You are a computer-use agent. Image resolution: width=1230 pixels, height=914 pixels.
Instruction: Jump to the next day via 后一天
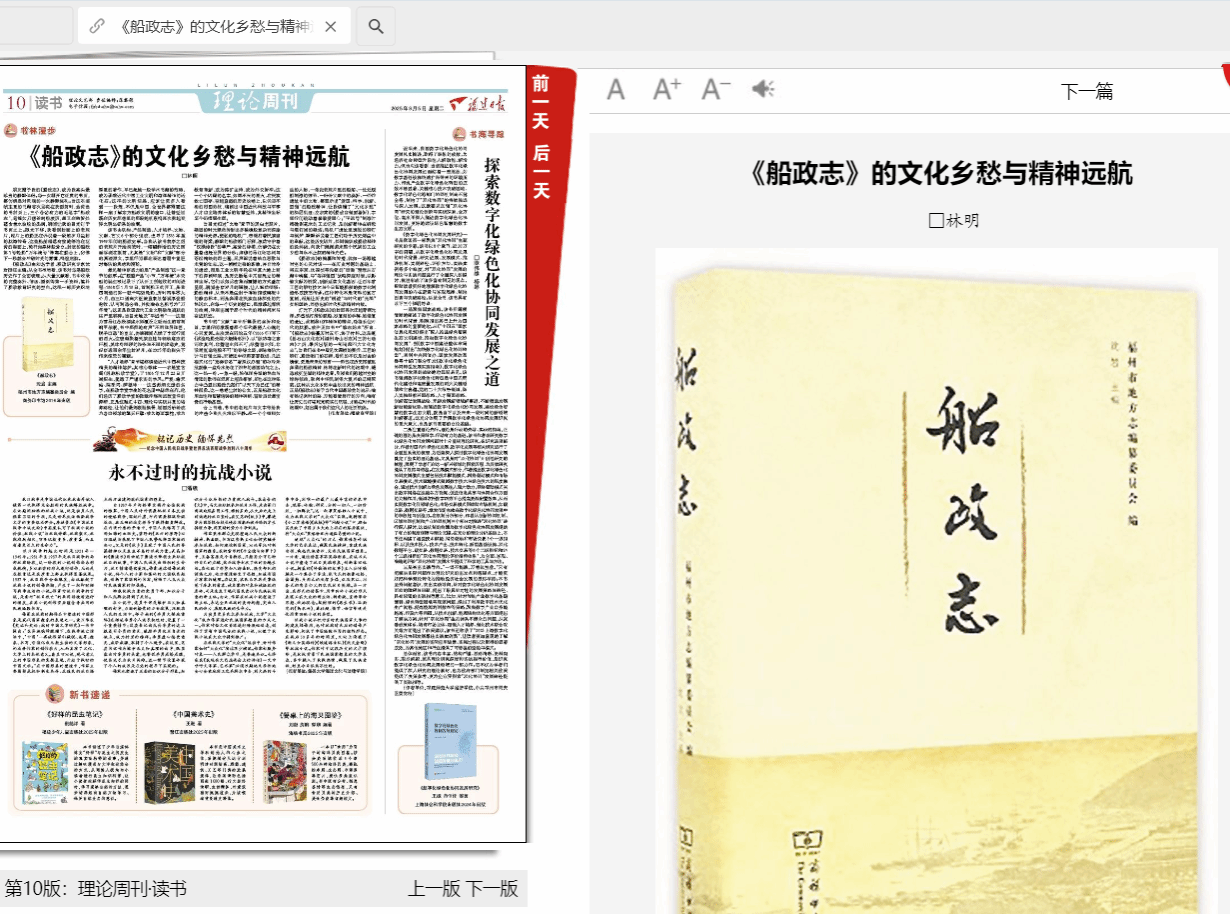[x=541, y=168]
